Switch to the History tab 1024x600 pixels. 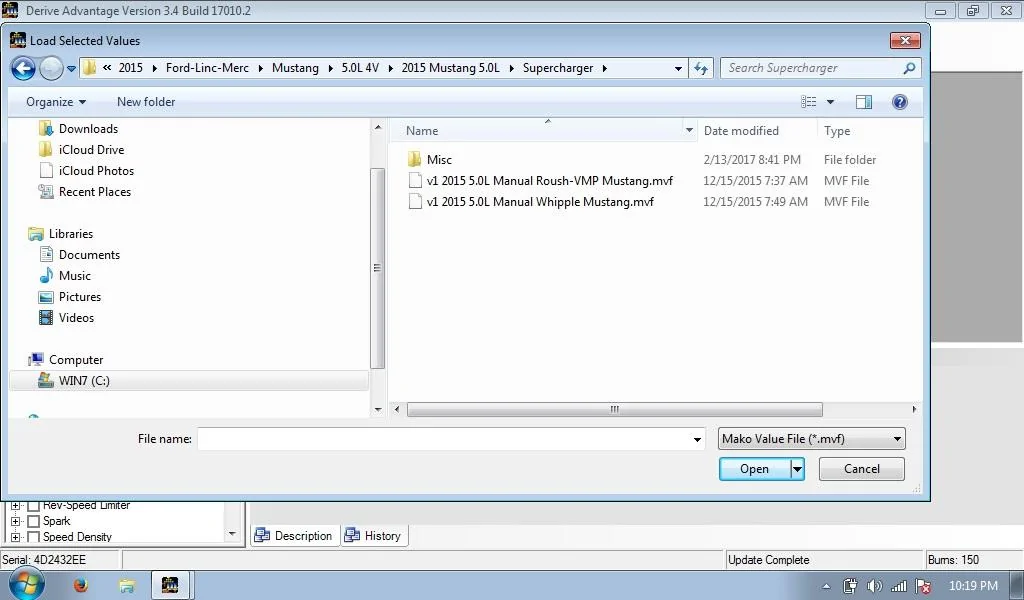coord(373,535)
